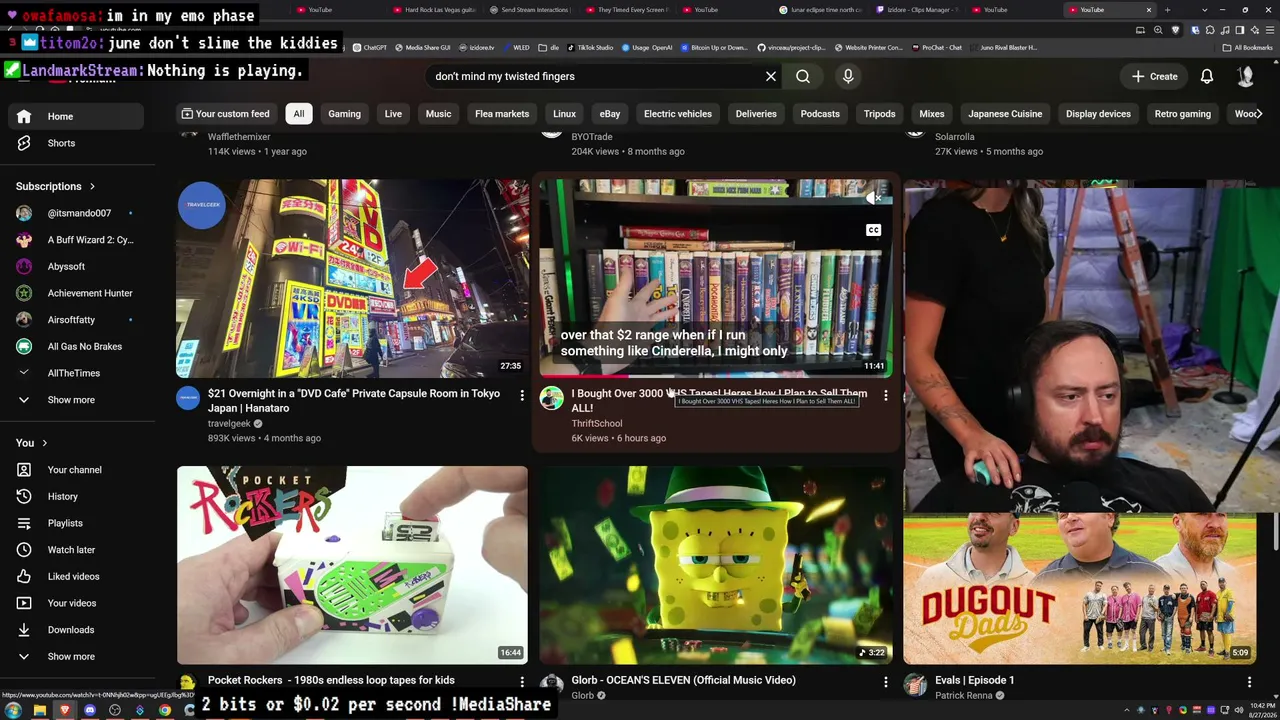Open more options for Evals Episode 1
Screen dimensions: 1280x720
tap(1249, 682)
